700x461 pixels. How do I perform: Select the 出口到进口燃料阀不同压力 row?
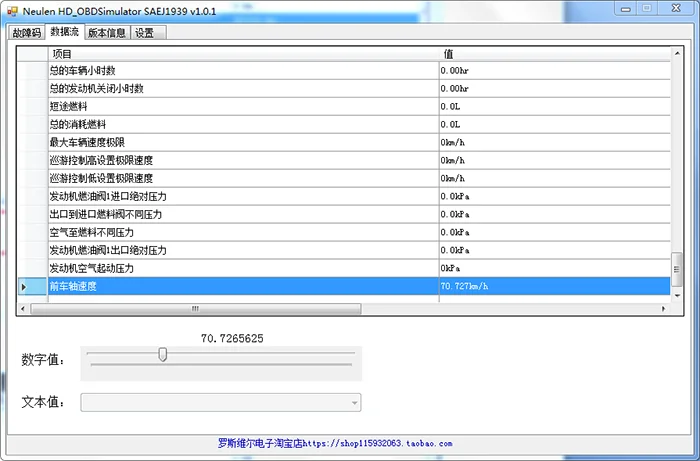click(344, 214)
